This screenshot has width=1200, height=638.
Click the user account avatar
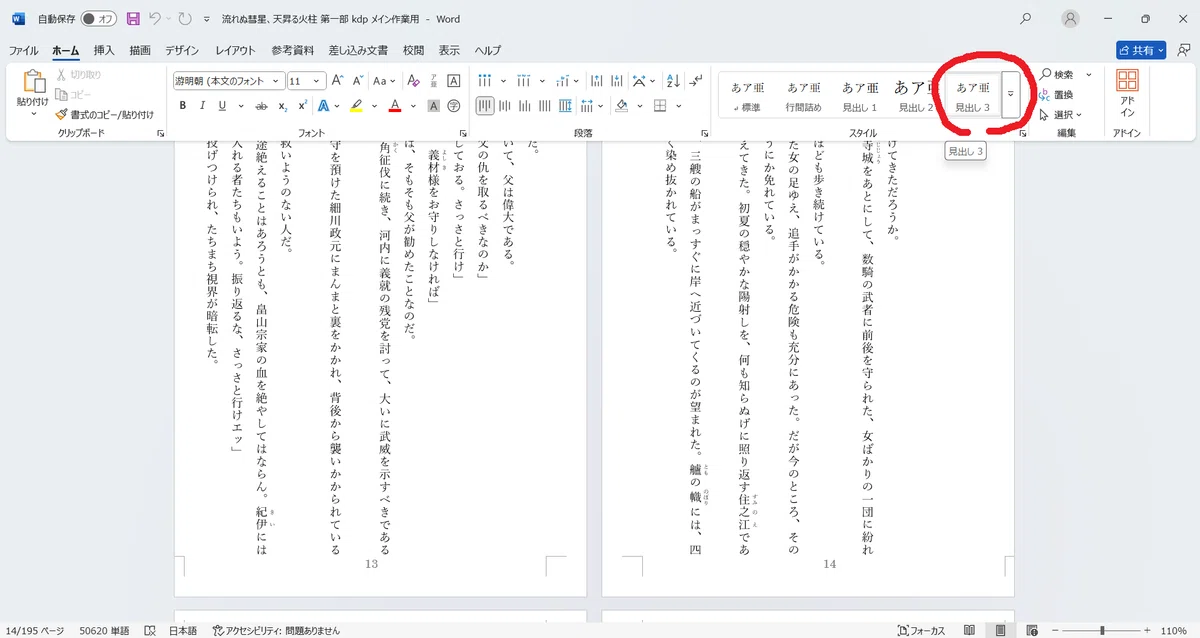tap(1071, 19)
